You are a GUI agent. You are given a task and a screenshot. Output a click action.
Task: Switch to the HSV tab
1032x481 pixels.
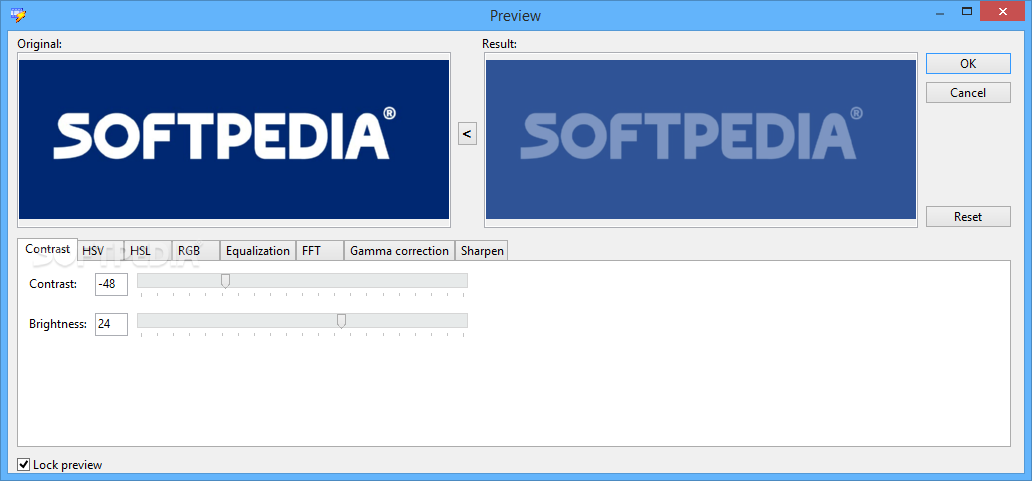tap(100, 251)
